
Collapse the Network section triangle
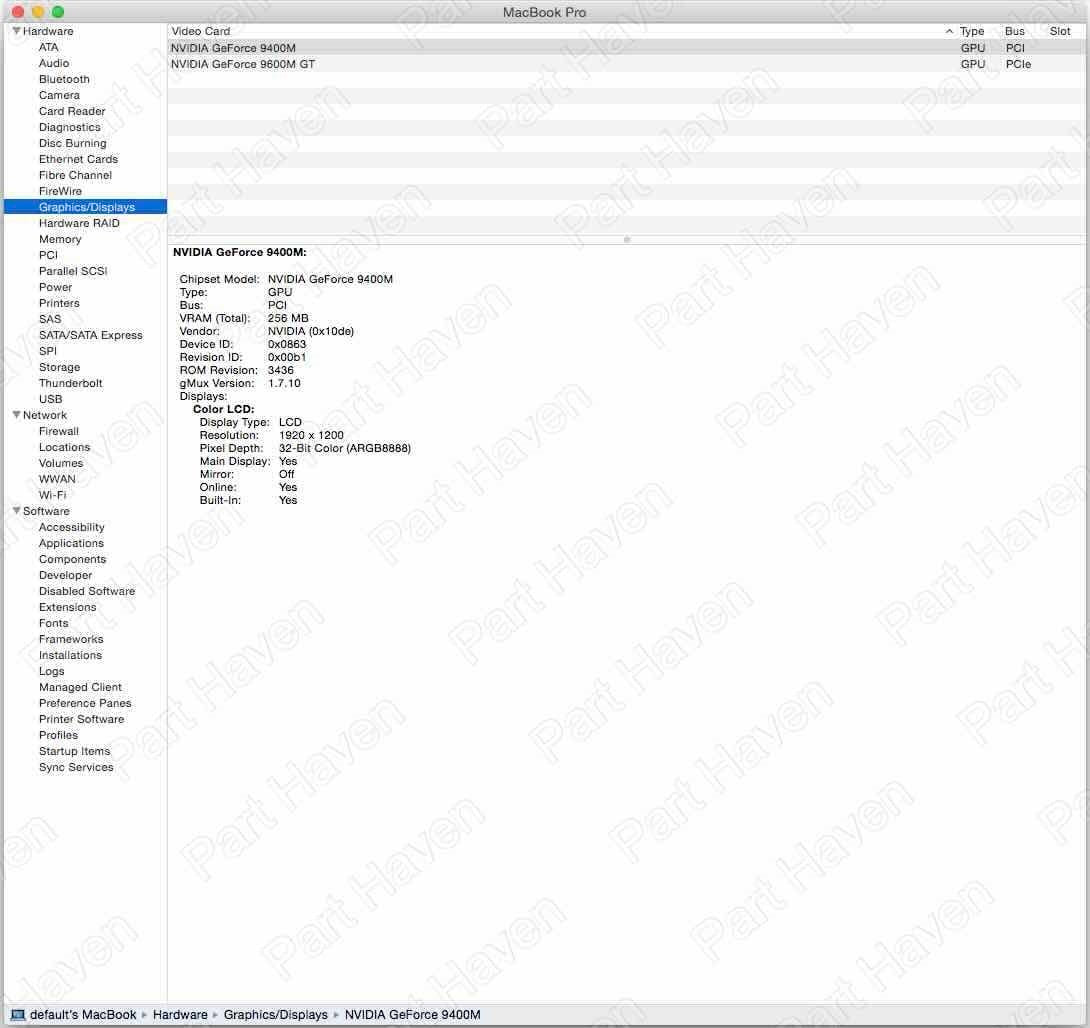pos(16,415)
